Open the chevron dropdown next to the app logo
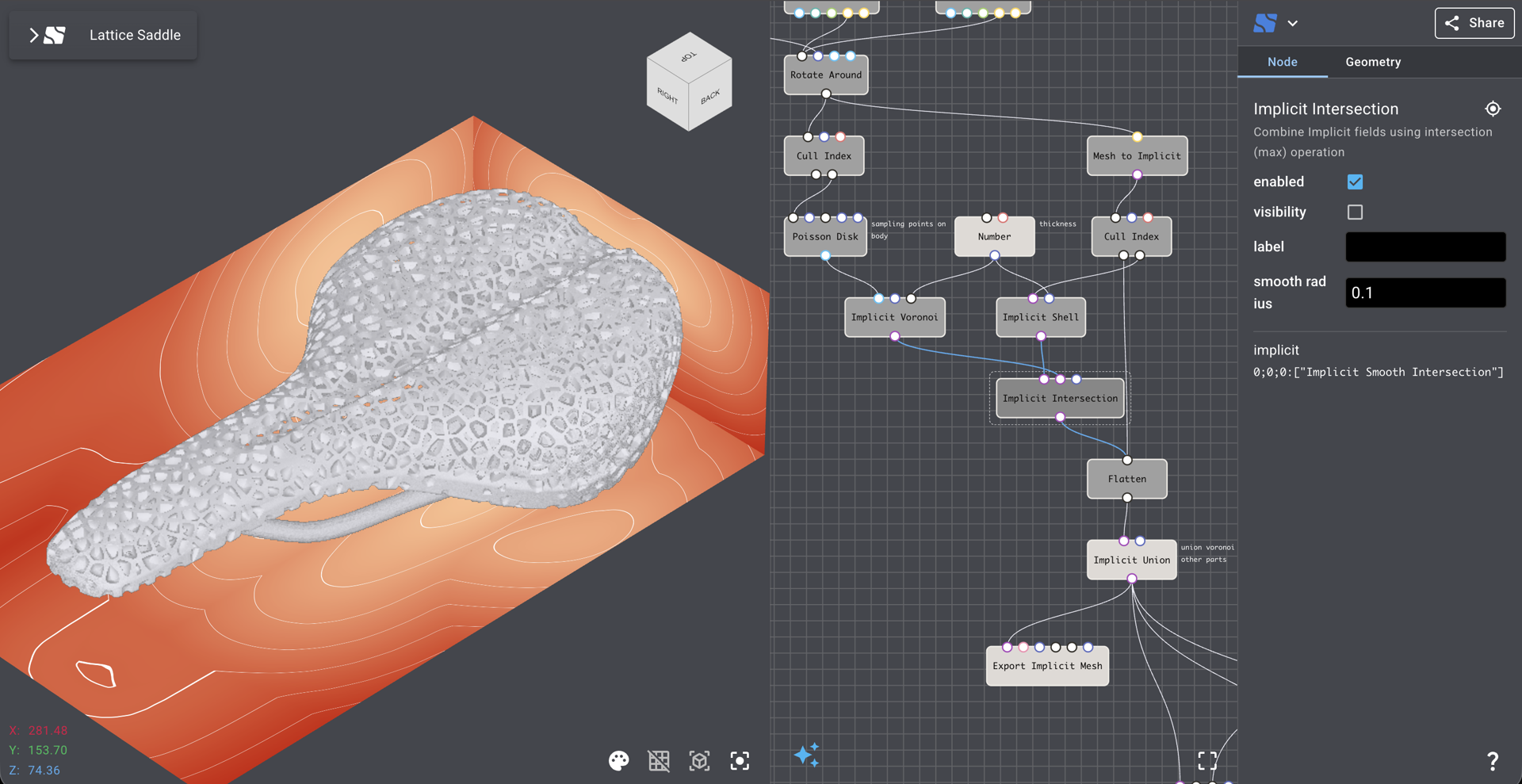This screenshot has width=1522, height=784. coord(1293,23)
